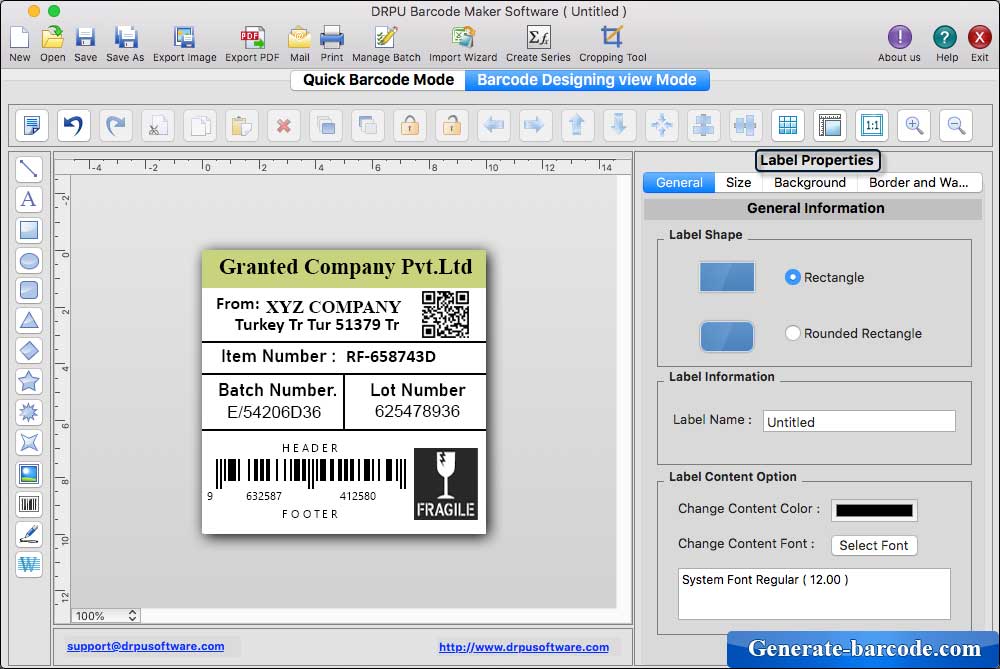The image size is (1000, 669).
Task: Choose the Rectangle shape tool
Action: click(x=29, y=230)
